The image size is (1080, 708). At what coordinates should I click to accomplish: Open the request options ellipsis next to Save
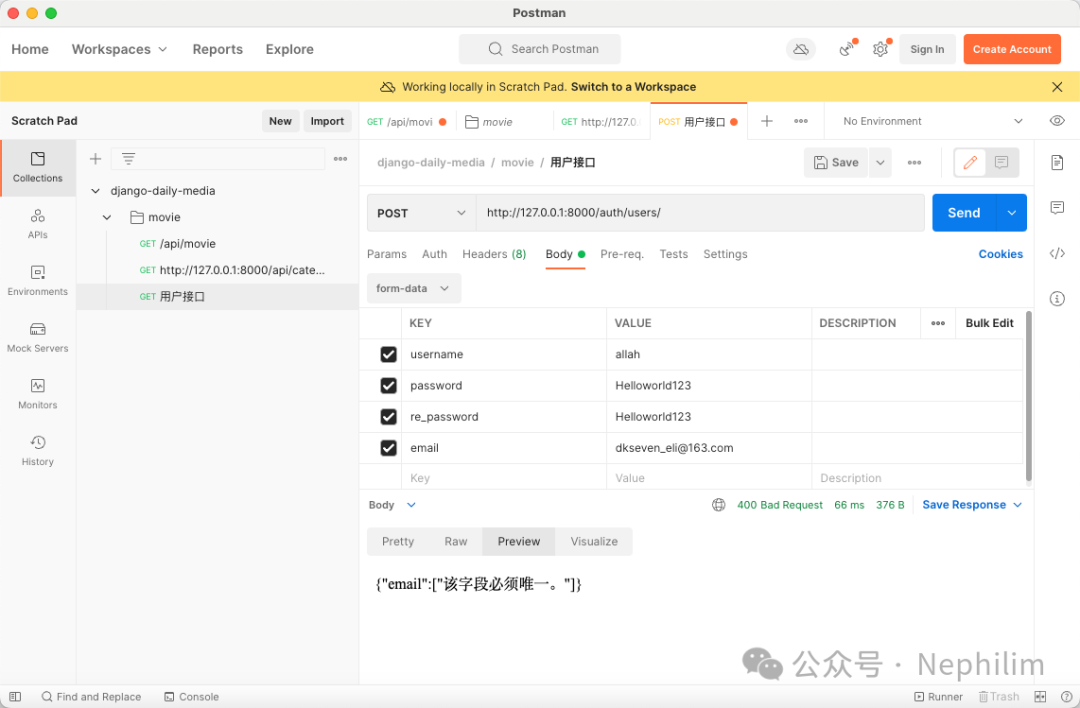(914, 163)
